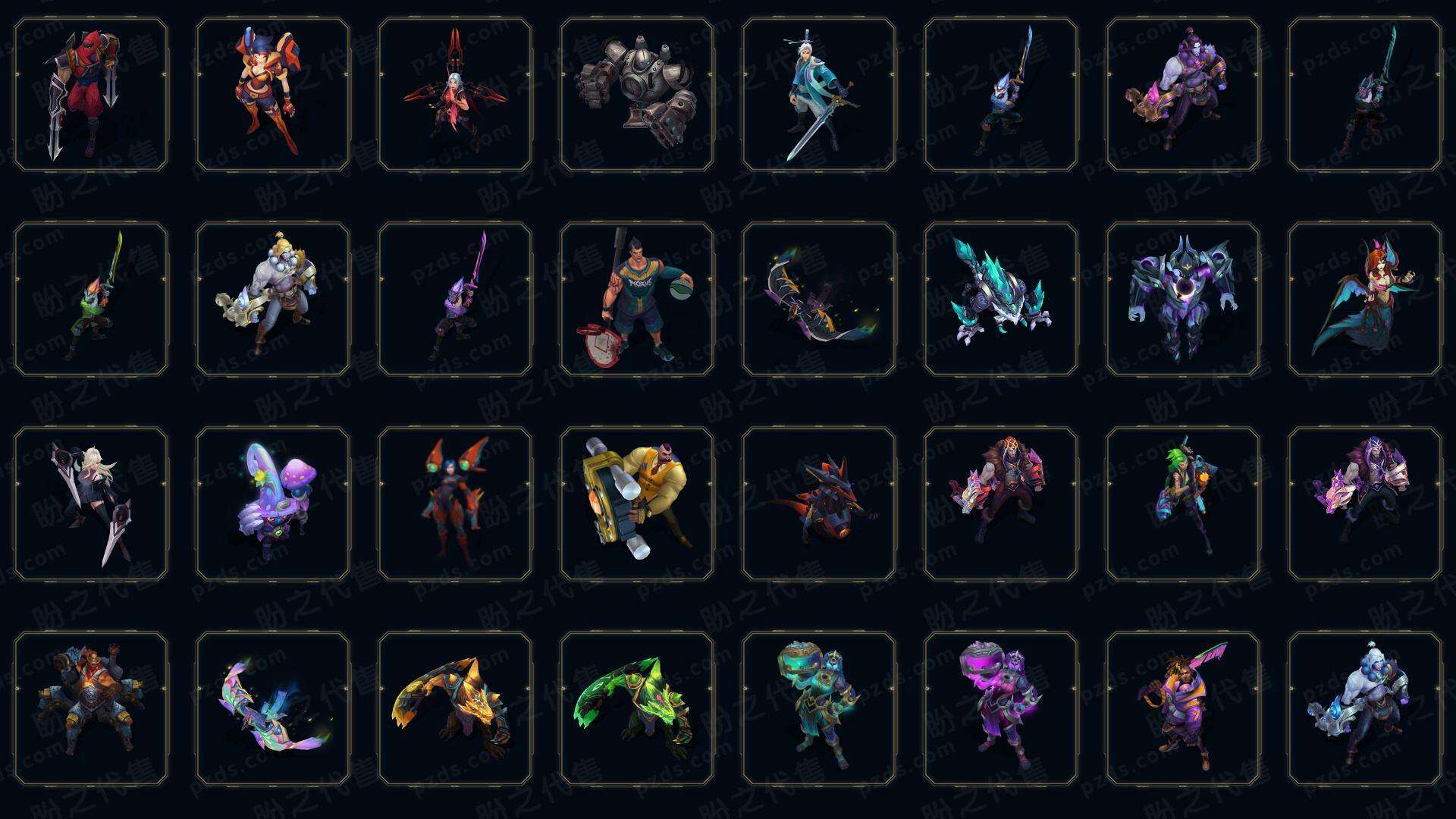Viewport: 1456px width, 819px height.
Task: Pick the golden-bladed crouching beast skin
Action: pyautogui.click(x=455, y=709)
